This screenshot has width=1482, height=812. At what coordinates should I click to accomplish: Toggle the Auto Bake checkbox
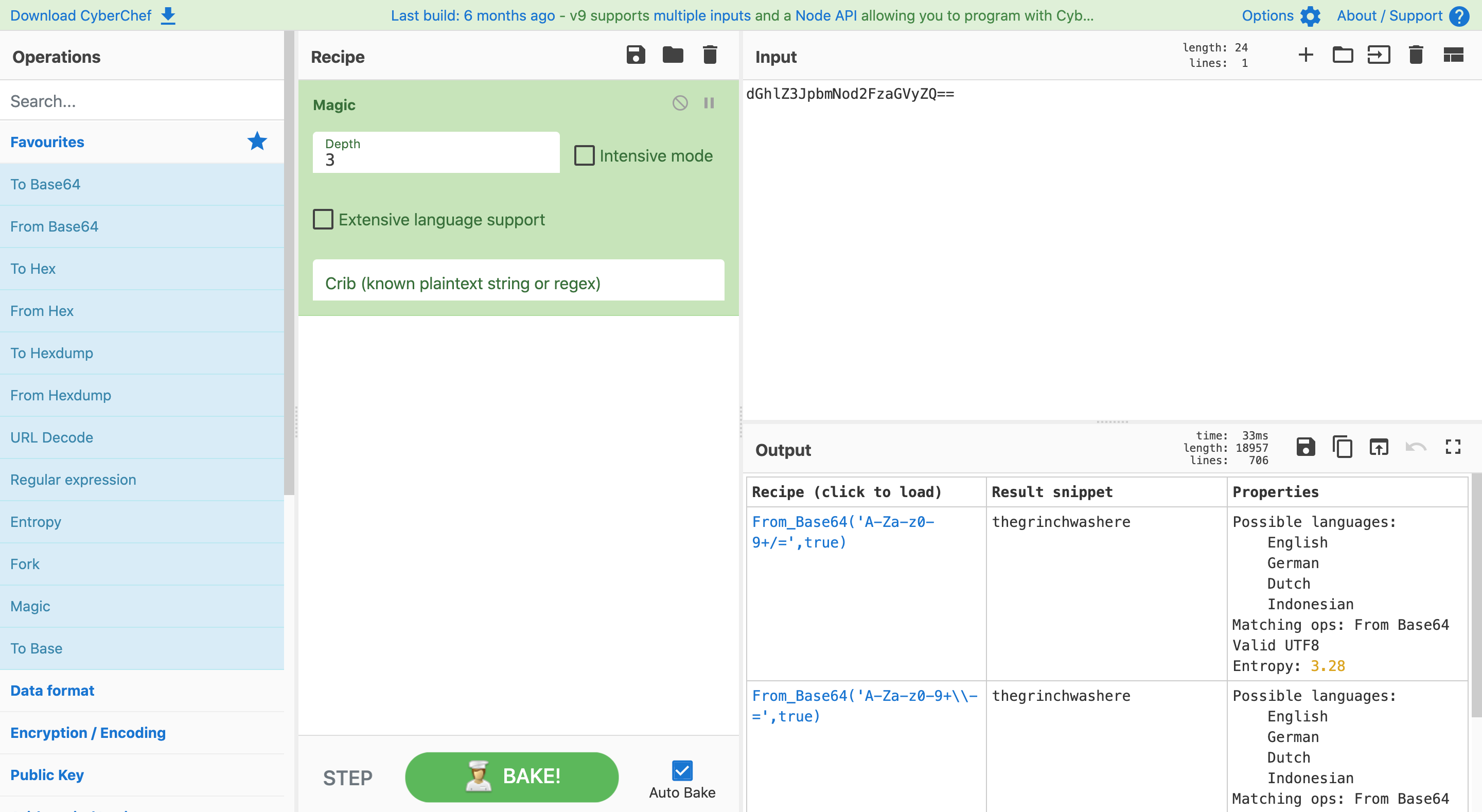tap(682, 770)
